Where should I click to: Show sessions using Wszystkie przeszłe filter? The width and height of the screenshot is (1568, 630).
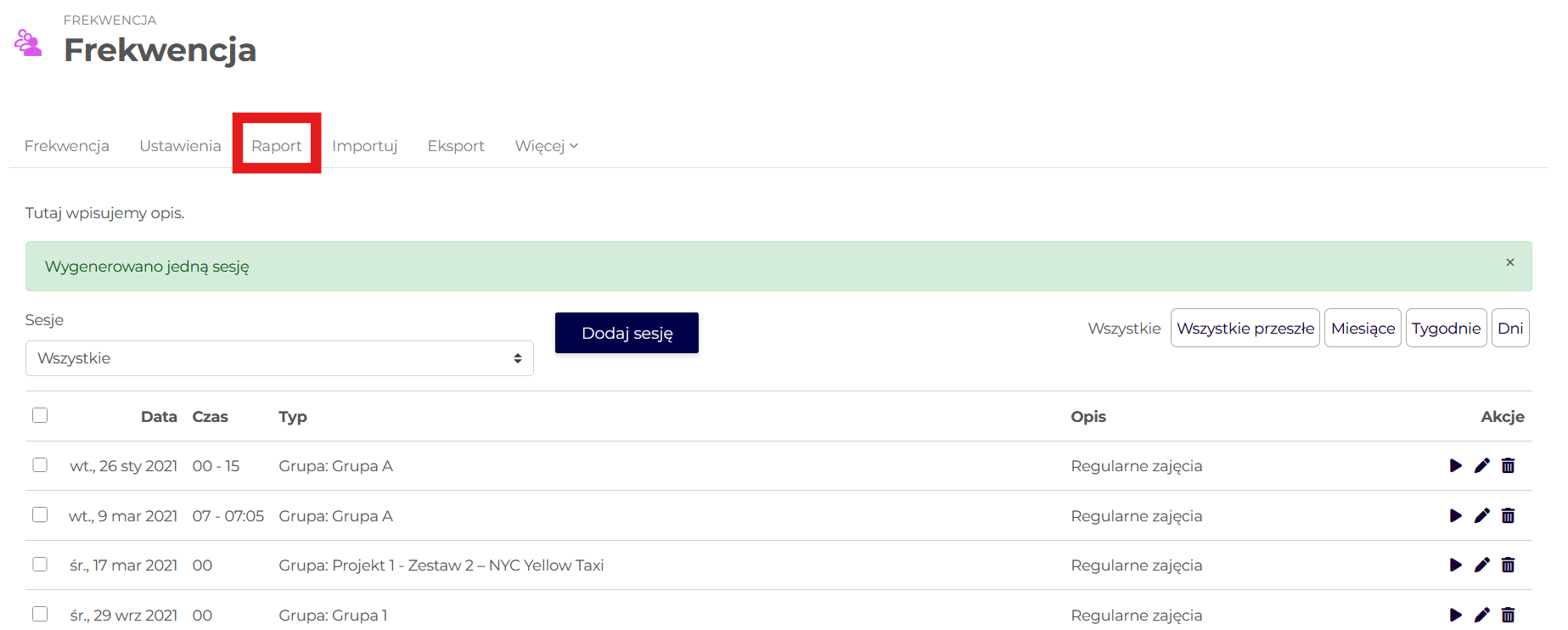(1245, 329)
